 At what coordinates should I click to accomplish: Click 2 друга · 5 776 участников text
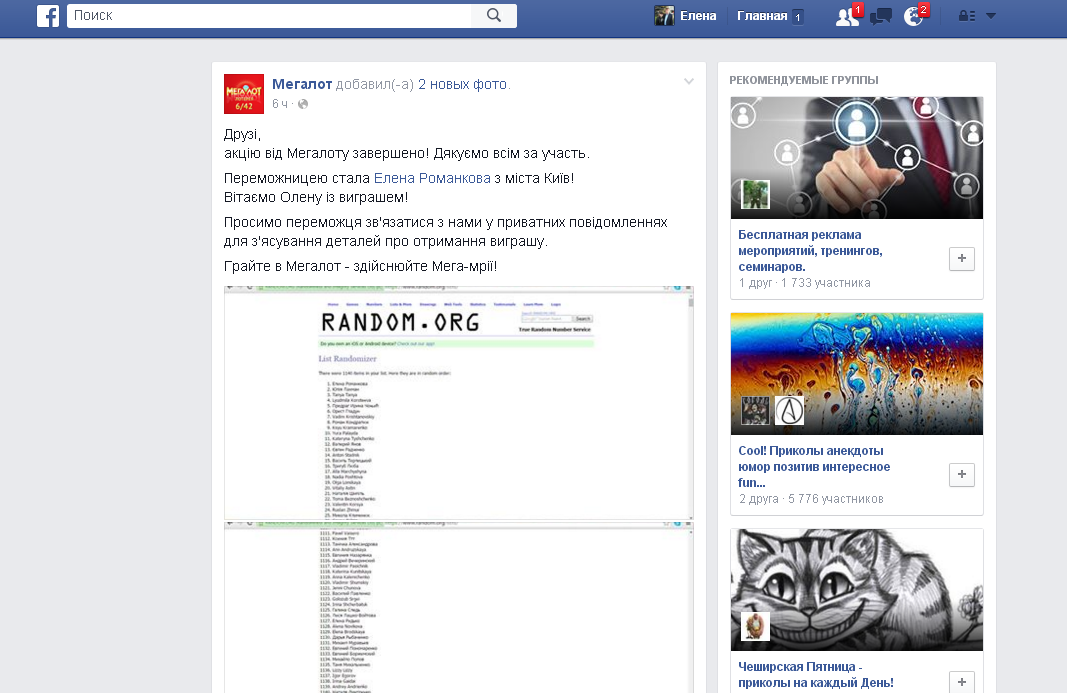pyautogui.click(x=811, y=499)
